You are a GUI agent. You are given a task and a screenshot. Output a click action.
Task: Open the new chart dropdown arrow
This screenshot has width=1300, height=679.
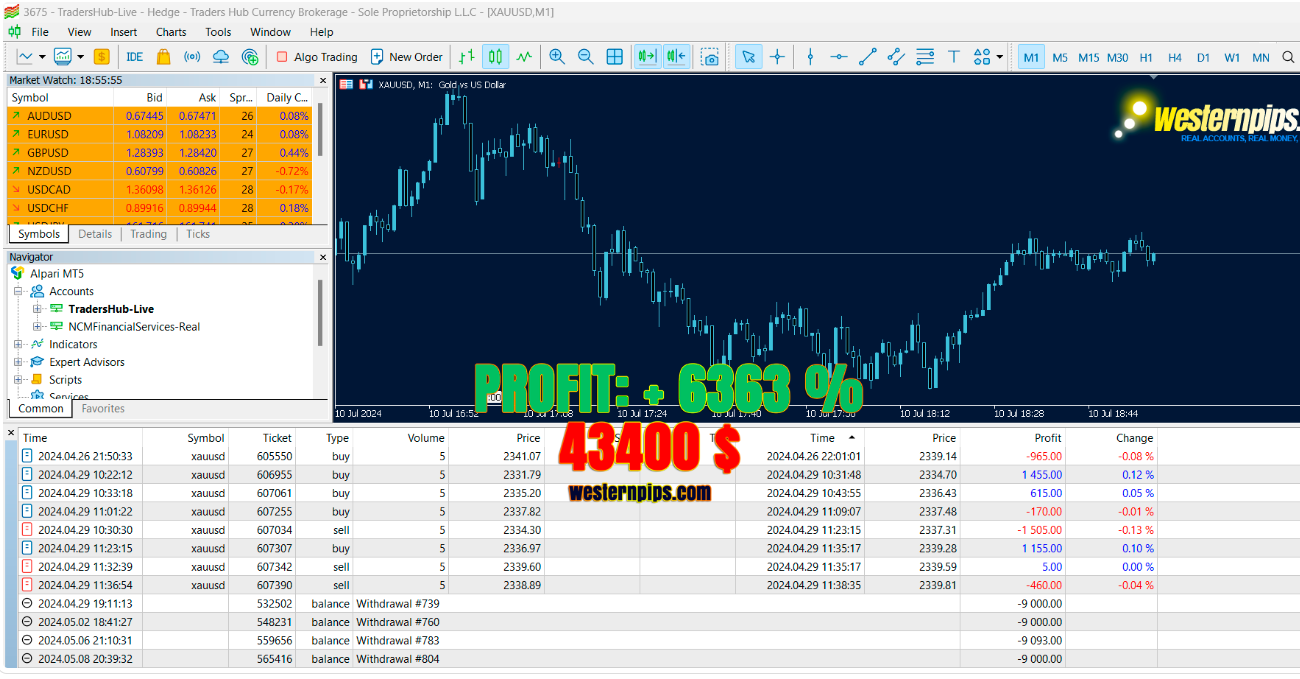[42, 57]
